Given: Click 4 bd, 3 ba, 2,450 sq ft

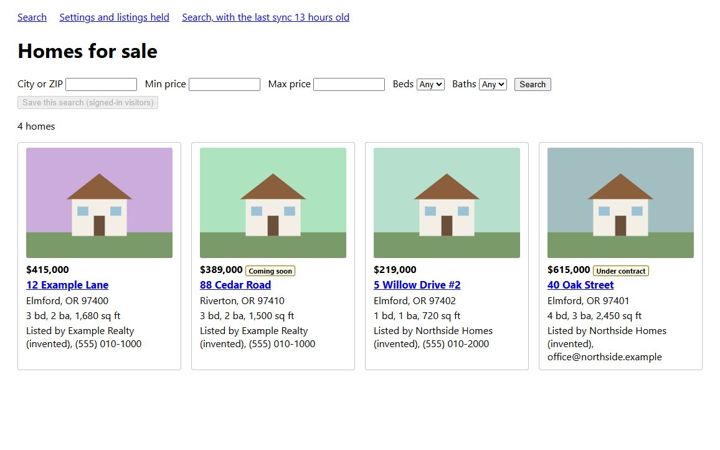Looking at the screenshot, I should click(x=595, y=316).
